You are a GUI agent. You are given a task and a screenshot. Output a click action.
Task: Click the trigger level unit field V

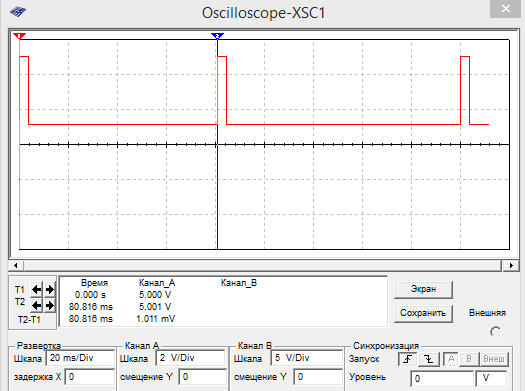tap(492, 379)
